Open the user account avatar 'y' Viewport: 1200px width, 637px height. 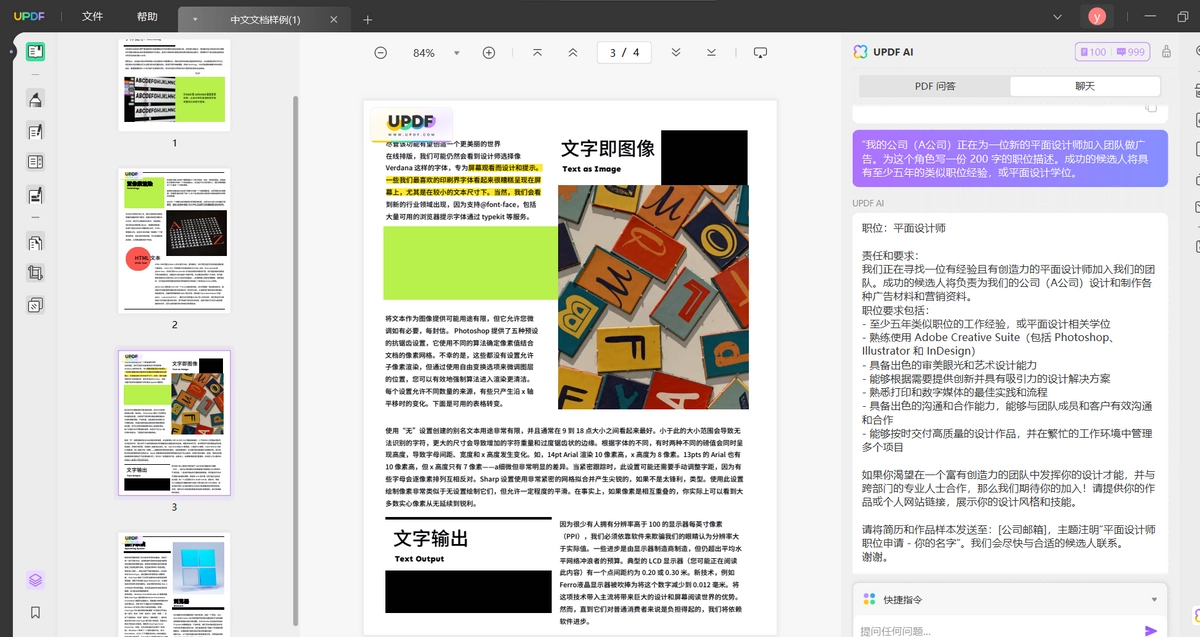(1097, 16)
